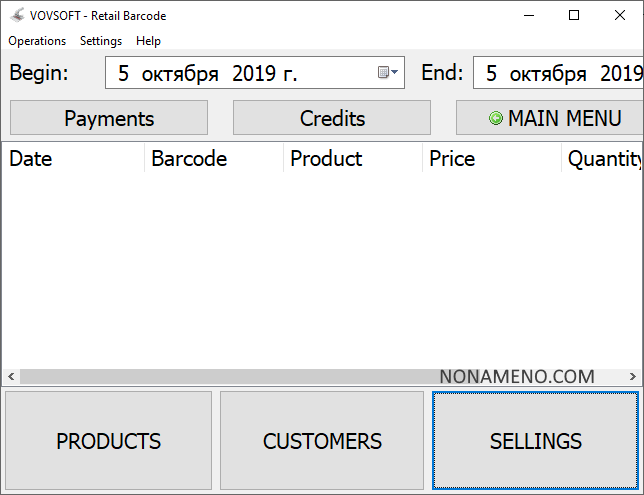Click the VOVSOFT app icon in title bar
This screenshot has width=644, height=495.
(17, 16)
